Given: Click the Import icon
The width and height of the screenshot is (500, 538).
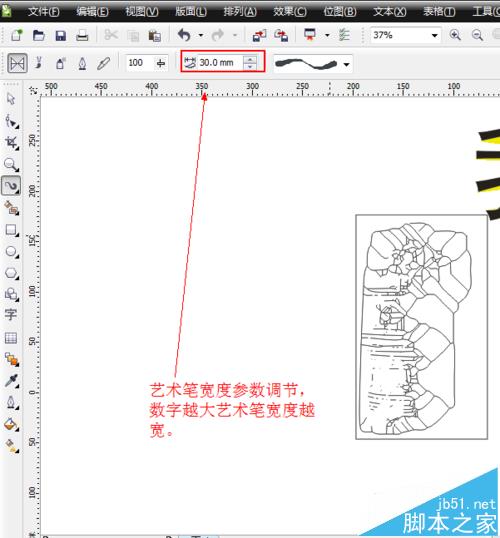Looking at the screenshot, I should tap(259, 35).
